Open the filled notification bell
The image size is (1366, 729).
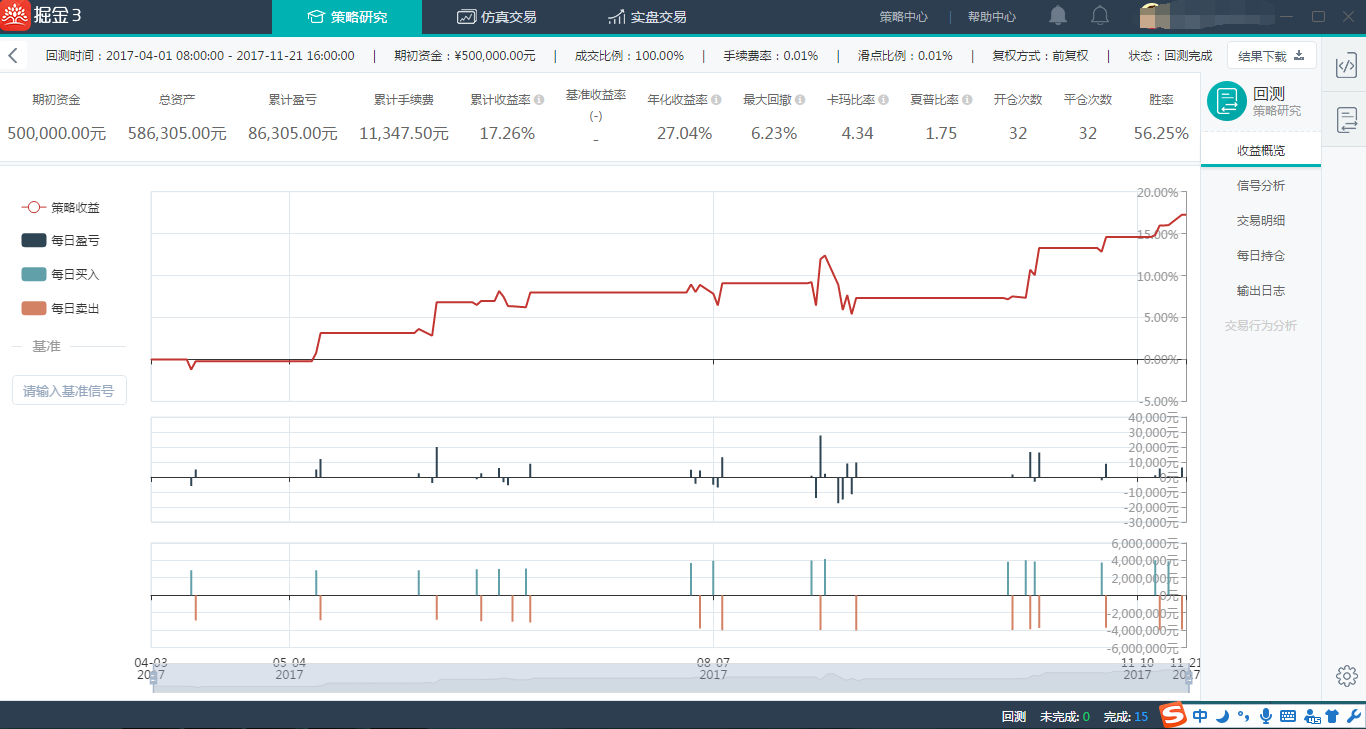click(1058, 16)
